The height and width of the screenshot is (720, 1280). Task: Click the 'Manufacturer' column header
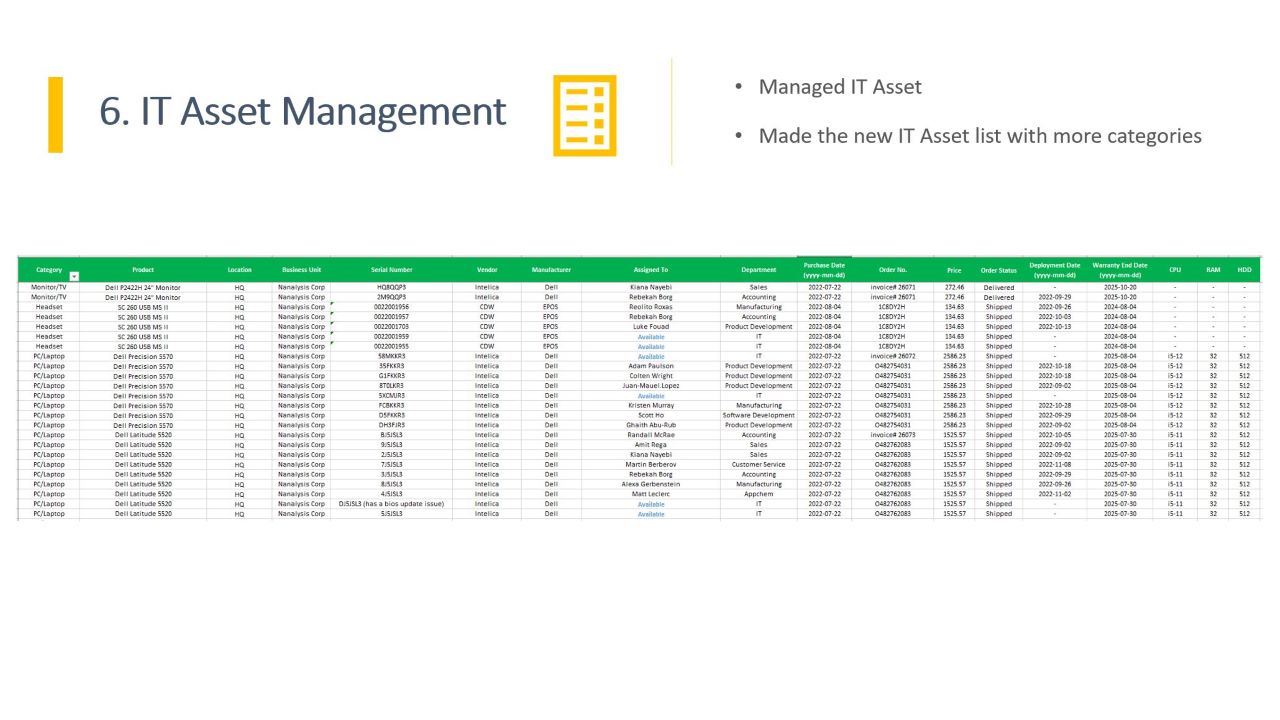[x=551, y=270]
